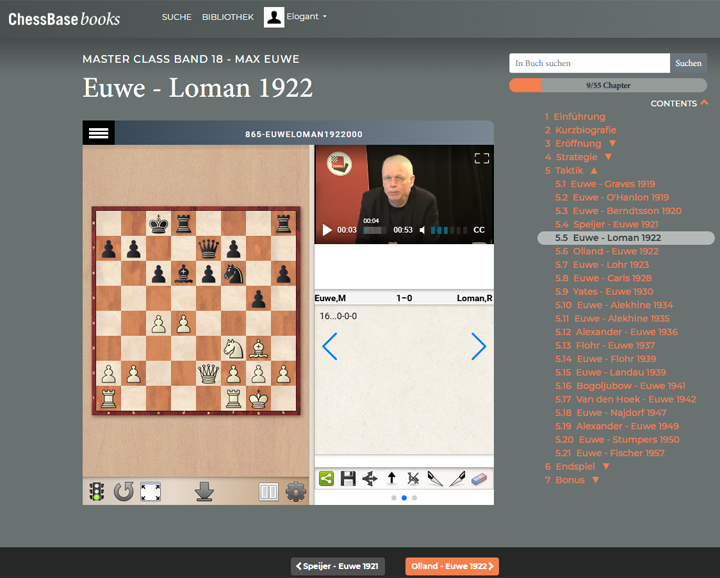Open board settings with the gear icon
Image resolution: width=720 pixels, height=578 pixels.
click(x=296, y=491)
